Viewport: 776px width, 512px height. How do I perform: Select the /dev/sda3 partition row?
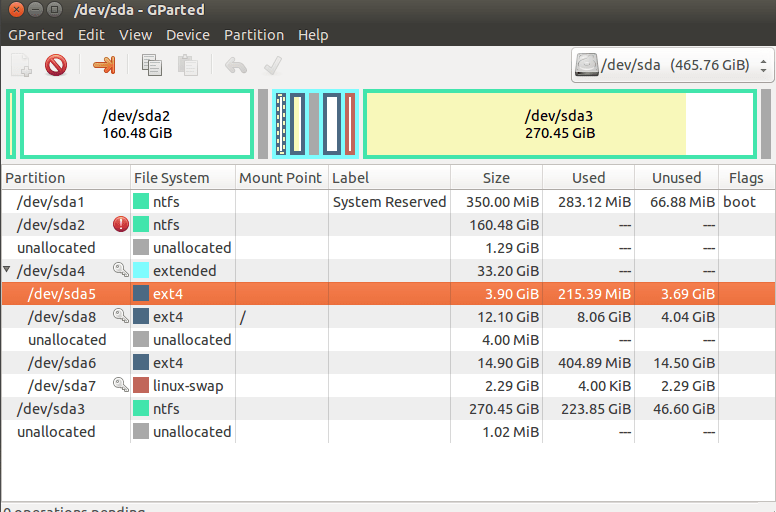click(x=388, y=409)
